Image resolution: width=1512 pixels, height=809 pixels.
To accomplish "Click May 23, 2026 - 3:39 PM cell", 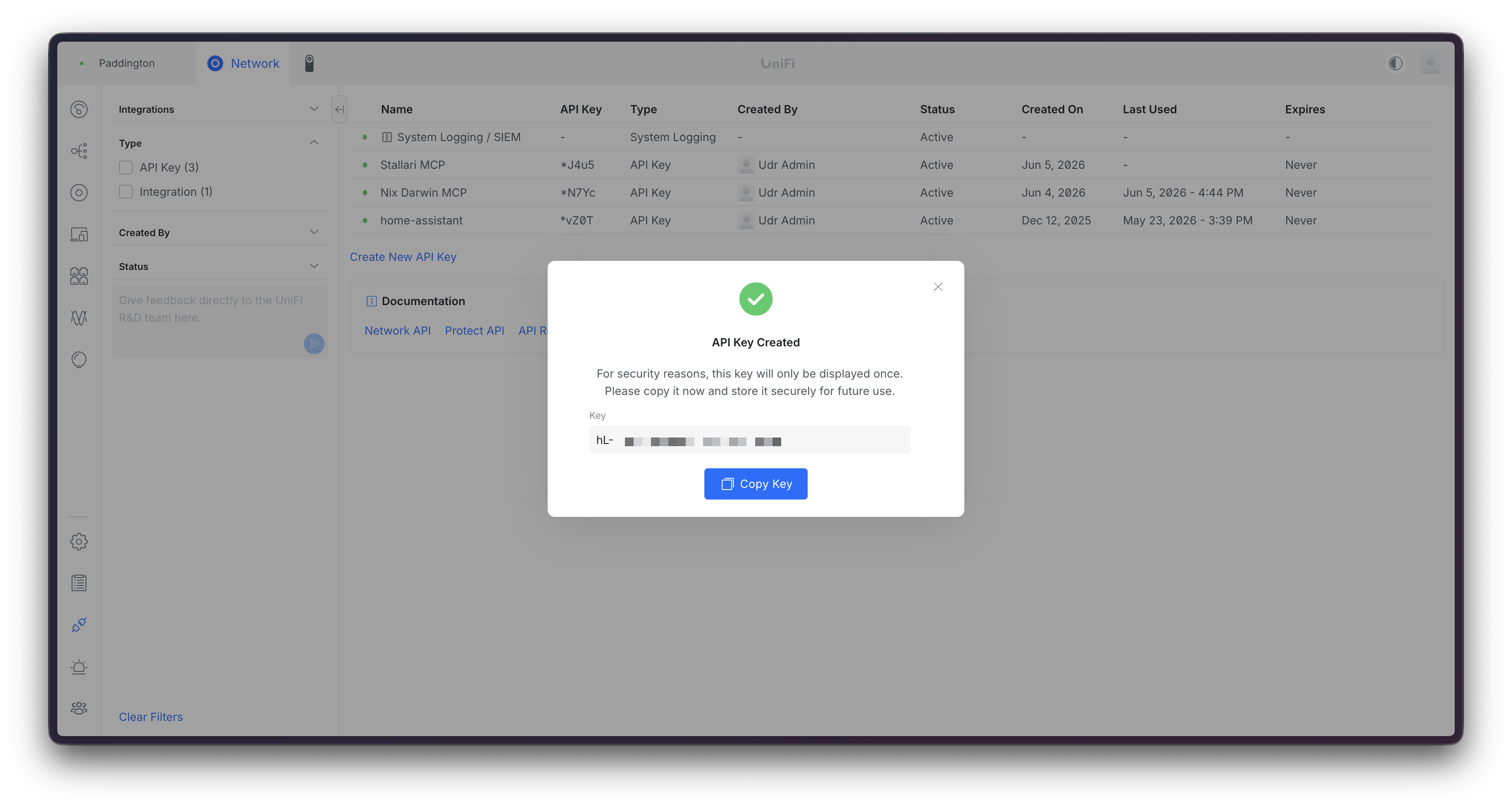I will click(x=1187, y=220).
